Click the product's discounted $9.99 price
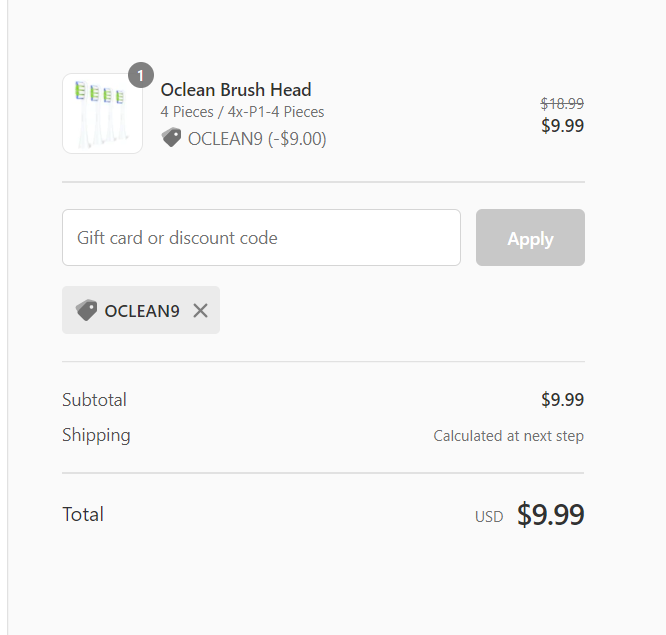 coord(562,126)
